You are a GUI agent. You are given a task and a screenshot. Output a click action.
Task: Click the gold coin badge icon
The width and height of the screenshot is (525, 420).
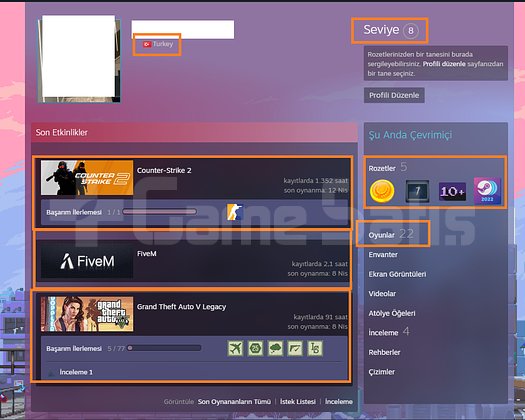click(x=382, y=191)
